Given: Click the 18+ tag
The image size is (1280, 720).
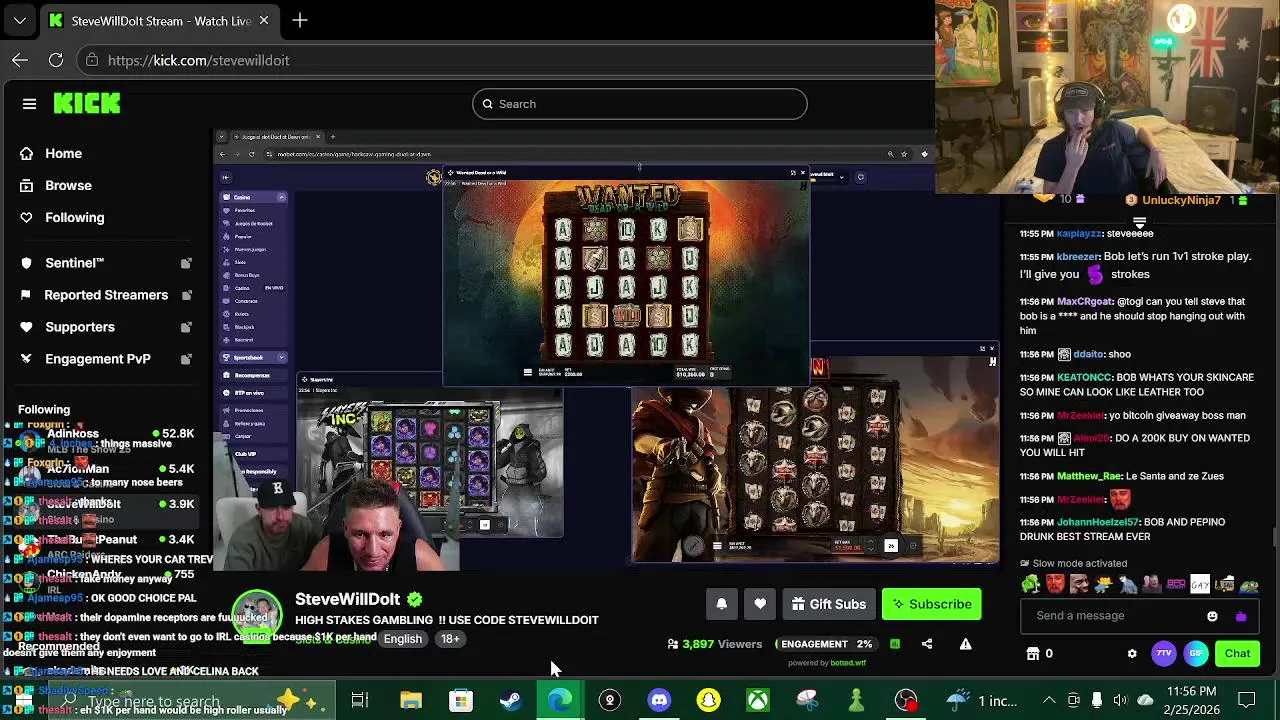Looking at the screenshot, I should point(451,639).
